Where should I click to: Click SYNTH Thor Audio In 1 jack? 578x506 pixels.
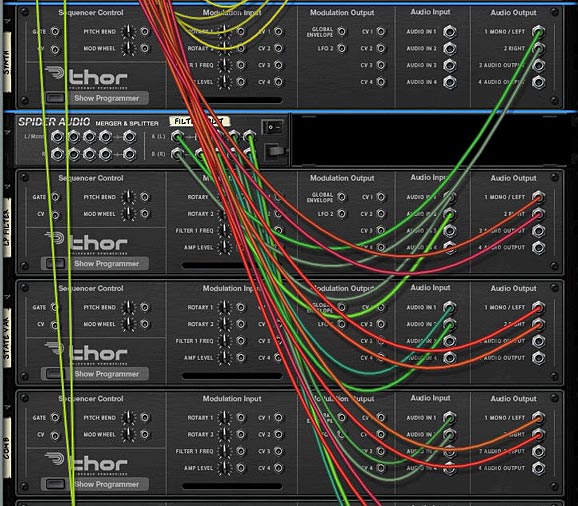449,32
